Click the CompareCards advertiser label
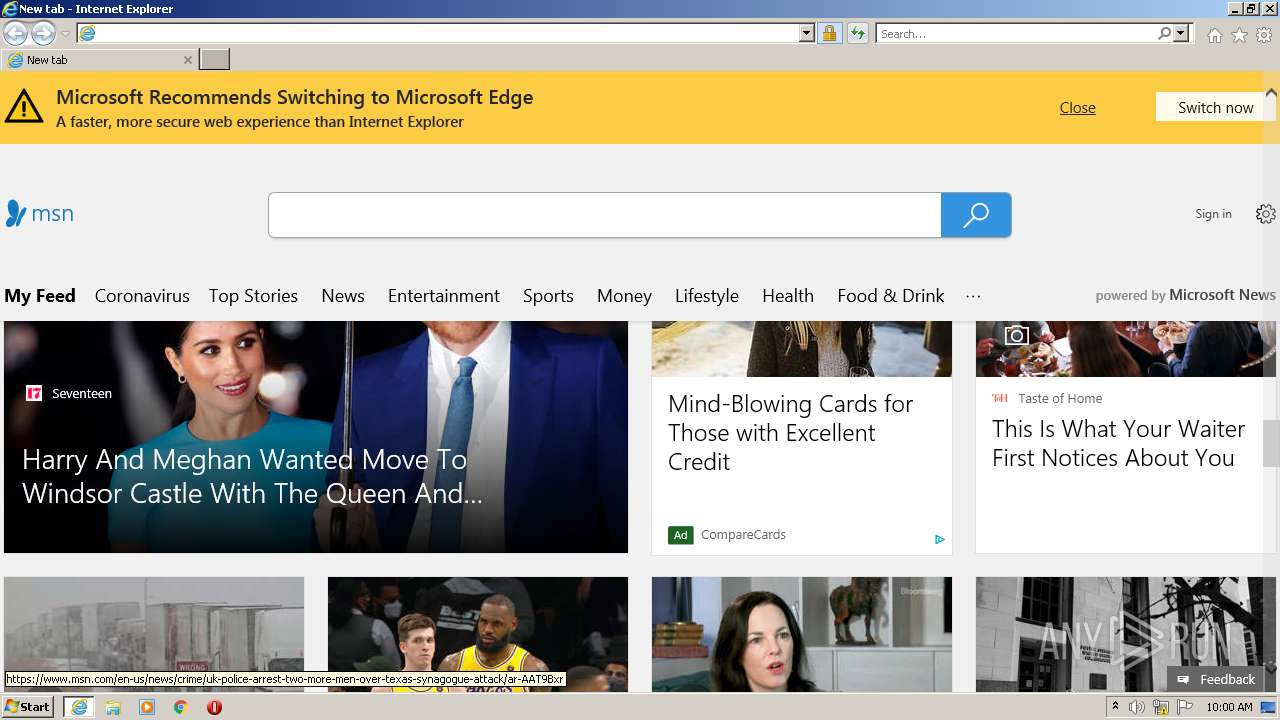 (x=743, y=535)
